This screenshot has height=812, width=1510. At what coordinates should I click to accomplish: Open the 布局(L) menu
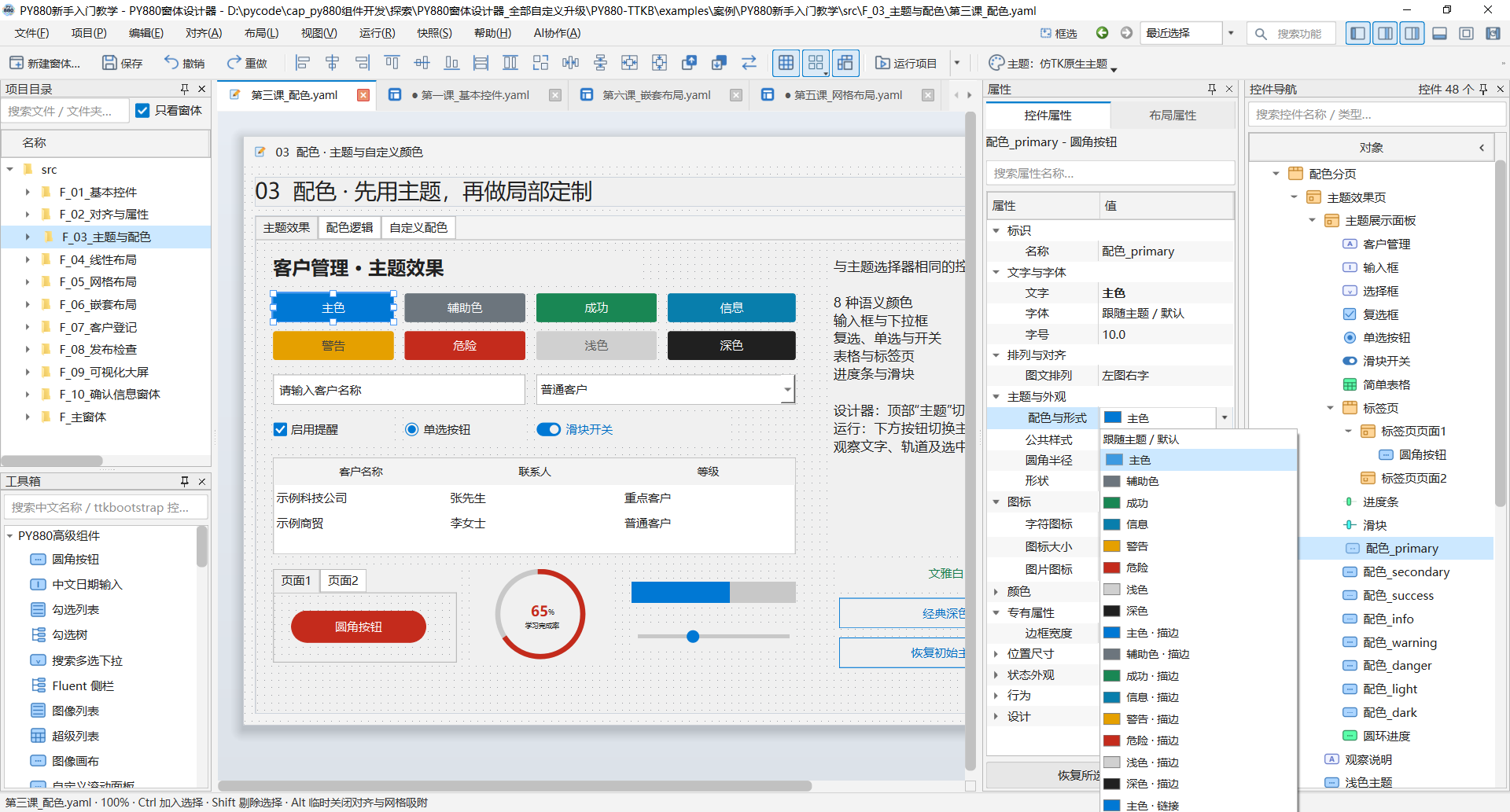[261, 33]
